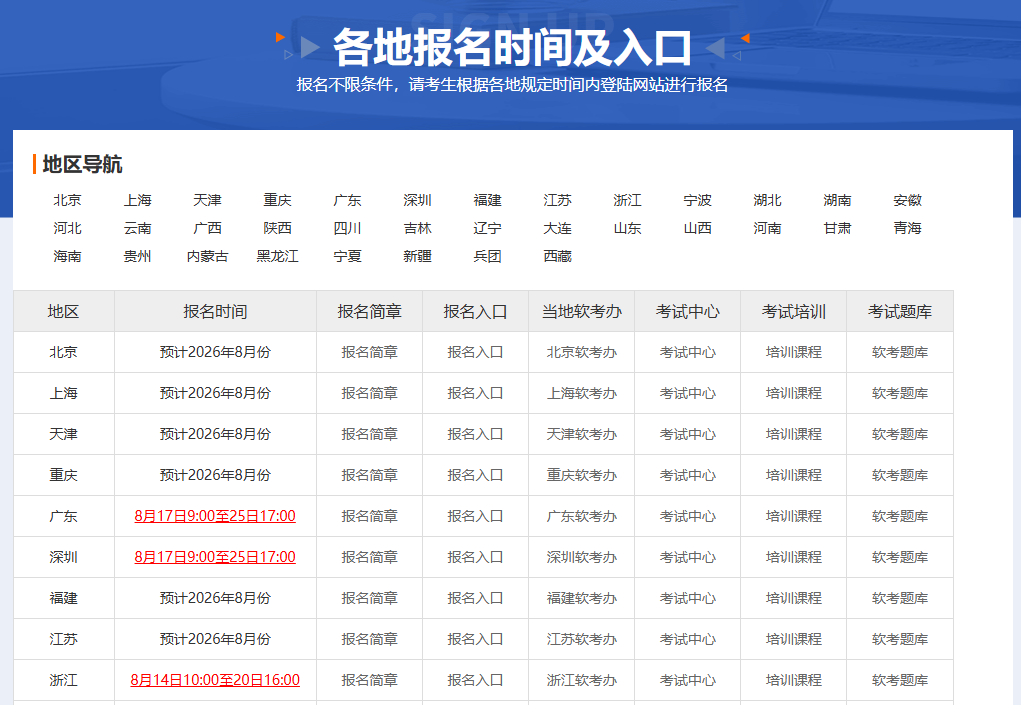The height and width of the screenshot is (705, 1021).
Task: Visit 北京软考办 link
Action: click(x=581, y=352)
